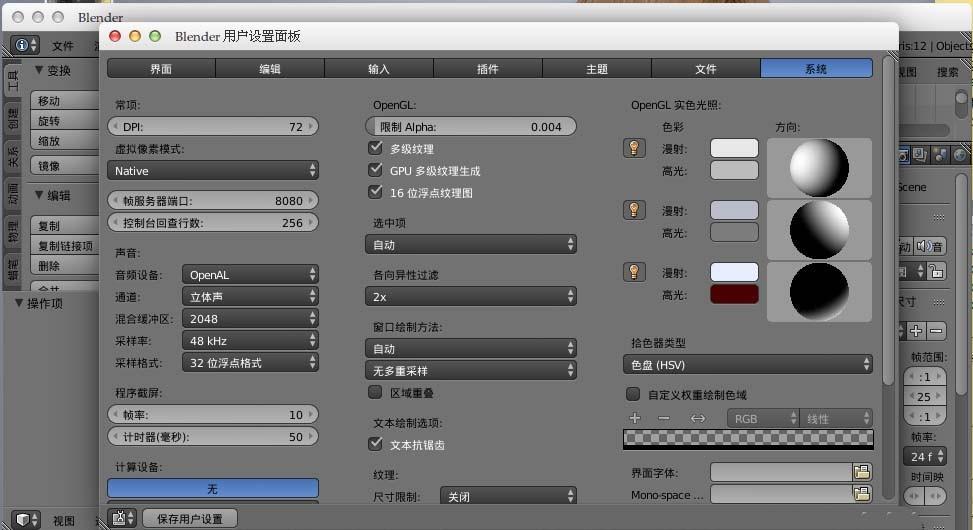Click 删除 button in tools panel

pyautogui.click(x=65, y=266)
